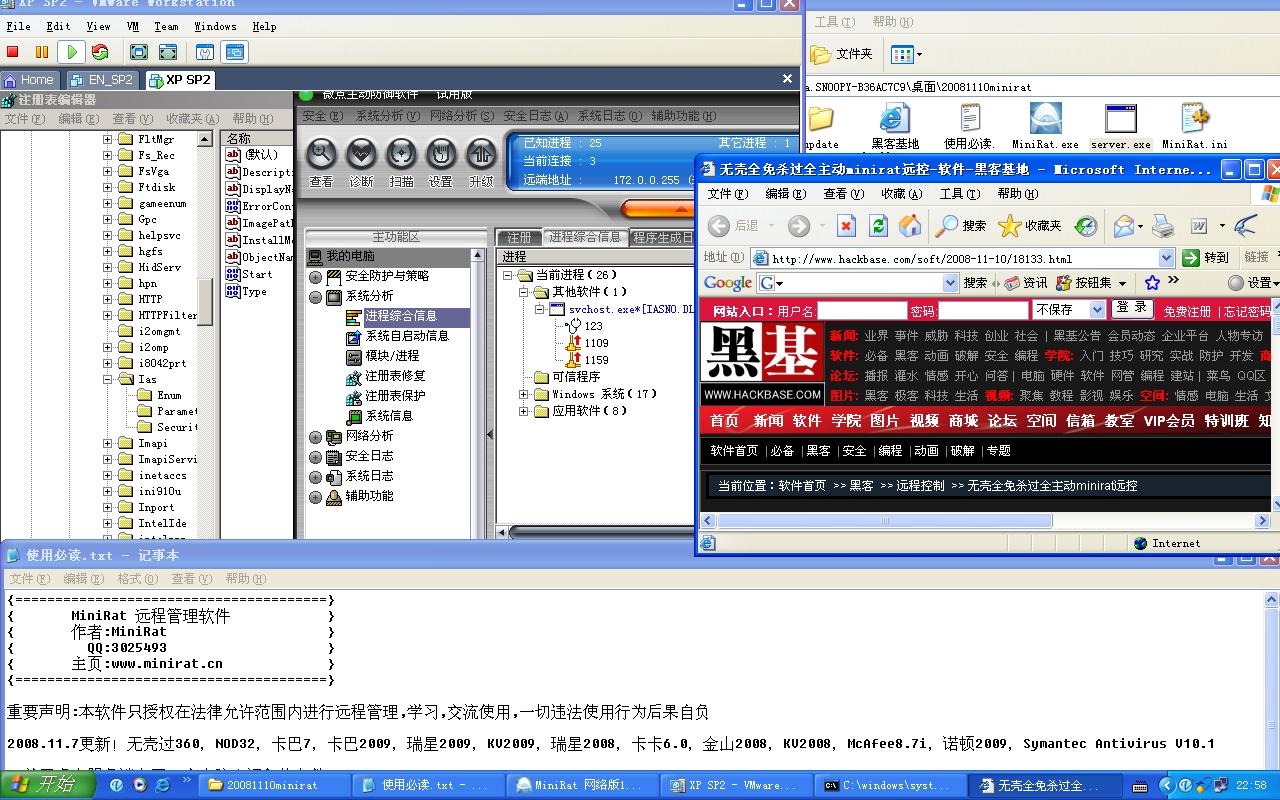
Task: Click the VMware full screen icon
Action: click(x=168, y=52)
